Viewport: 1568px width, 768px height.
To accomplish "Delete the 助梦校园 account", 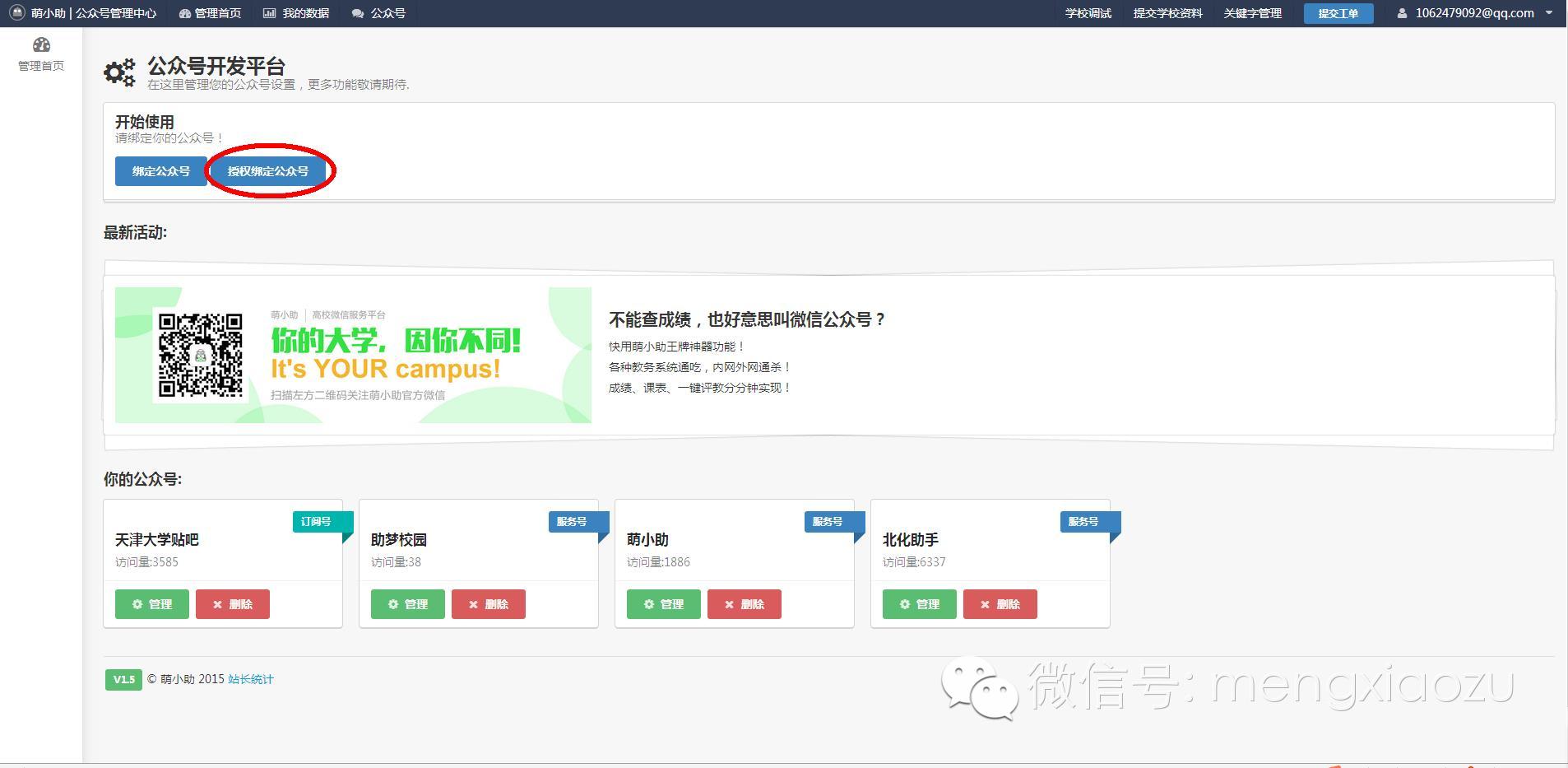I will (x=489, y=604).
